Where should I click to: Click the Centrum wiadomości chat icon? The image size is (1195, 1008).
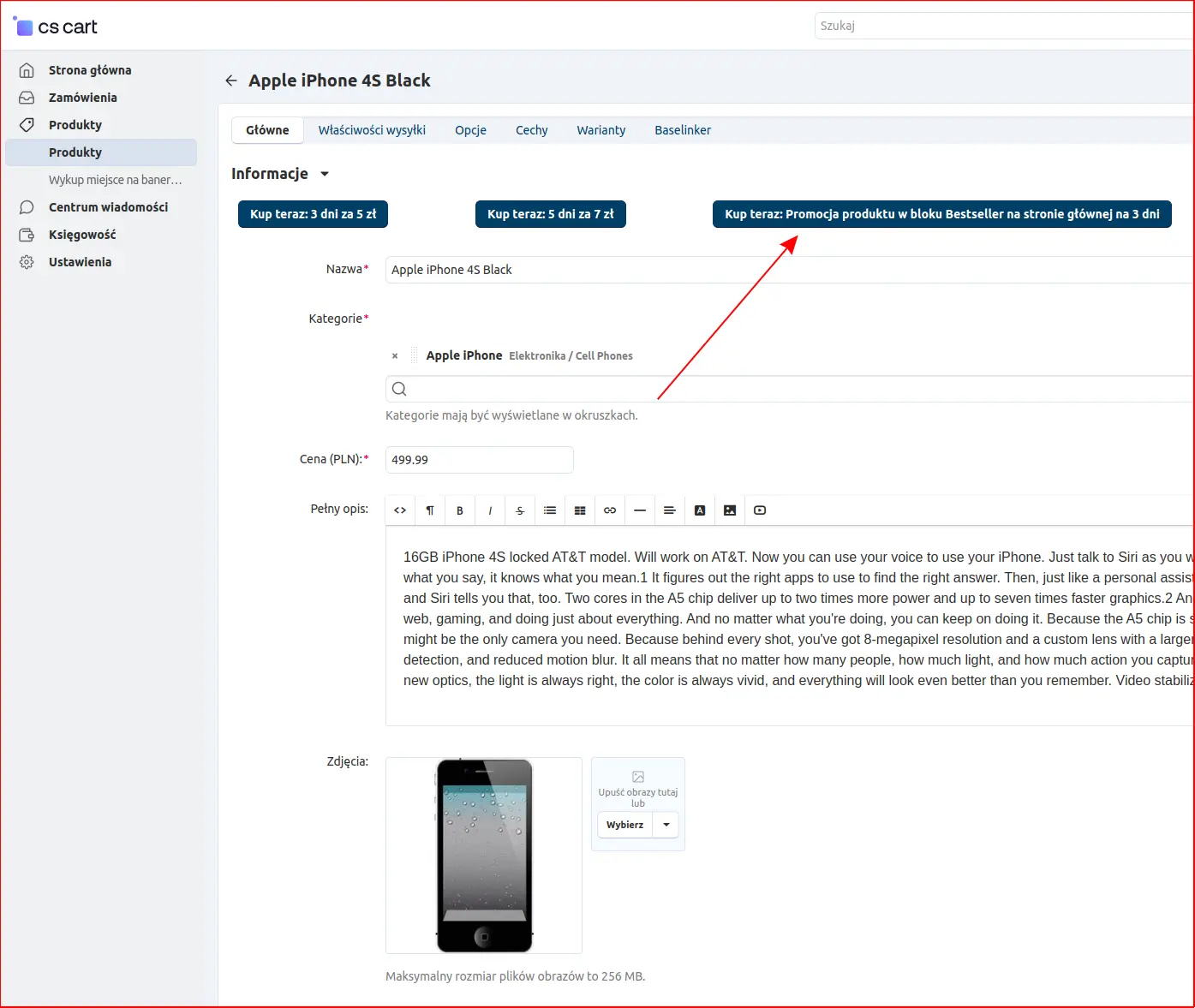27,207
